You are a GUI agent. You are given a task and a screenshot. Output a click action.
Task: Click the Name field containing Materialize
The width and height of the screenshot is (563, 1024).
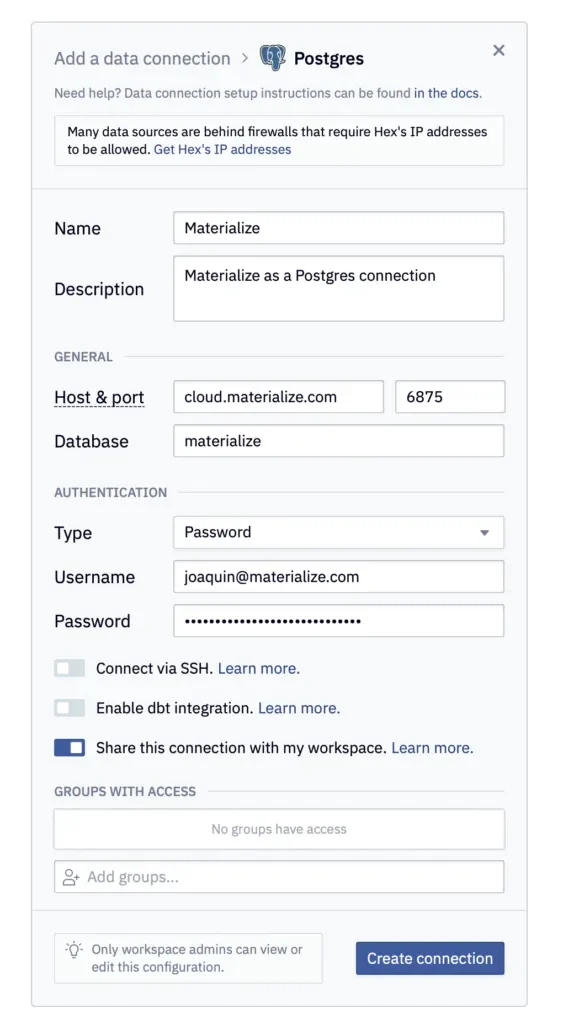pyautogui.click(x=338, y=228)
